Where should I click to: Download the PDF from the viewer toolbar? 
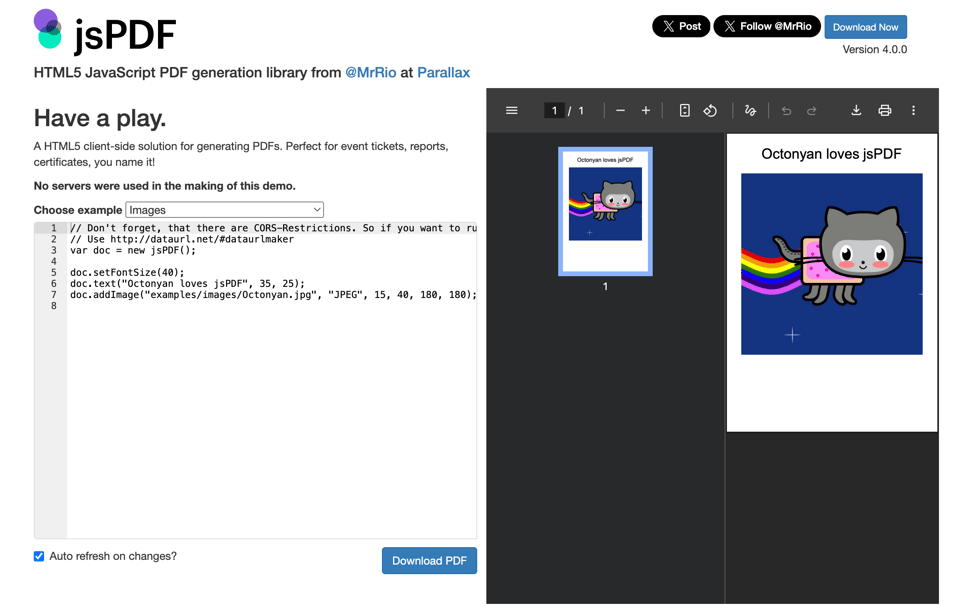click(x=856, y=110)
